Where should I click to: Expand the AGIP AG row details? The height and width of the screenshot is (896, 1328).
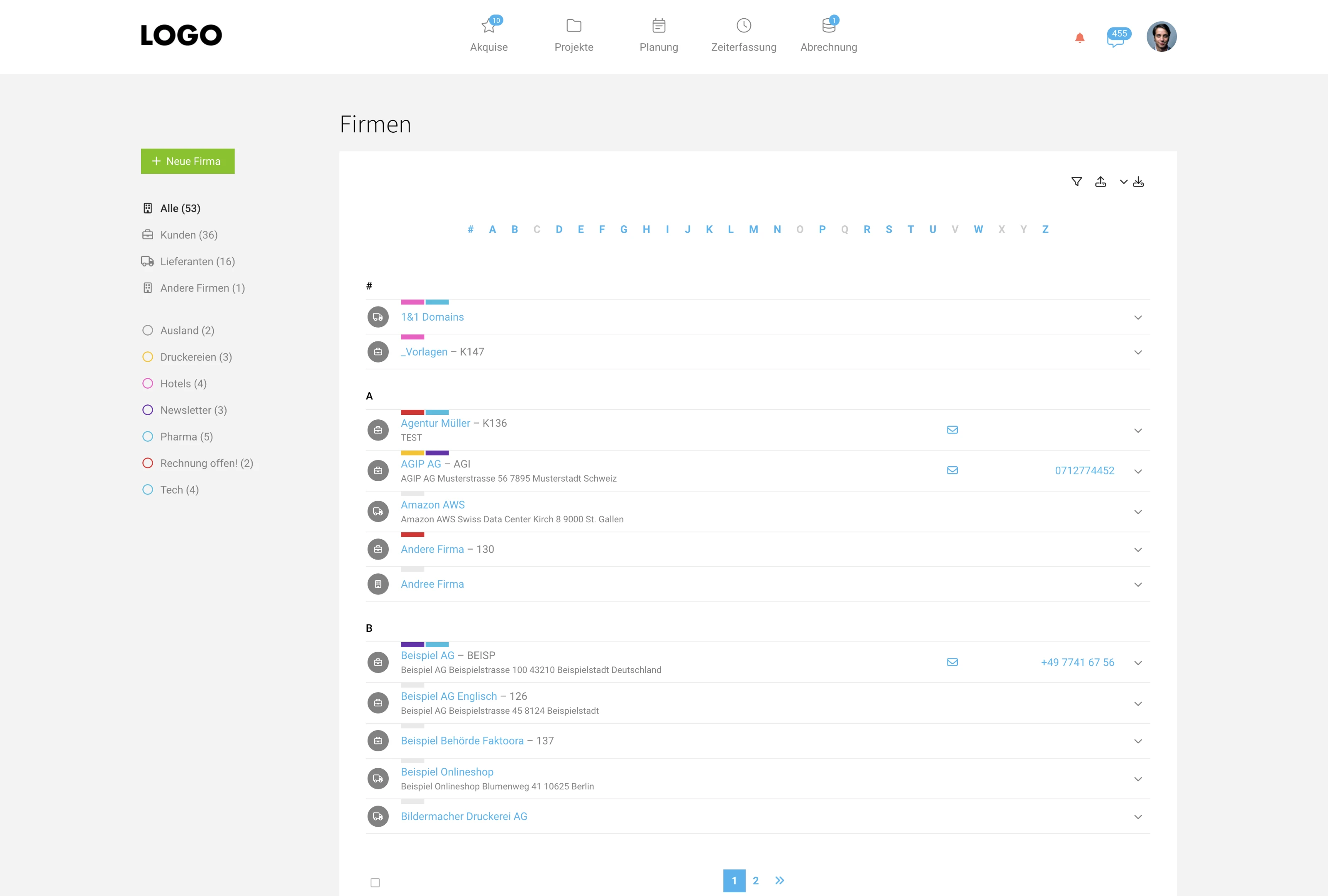click(x=1138, y=471)
